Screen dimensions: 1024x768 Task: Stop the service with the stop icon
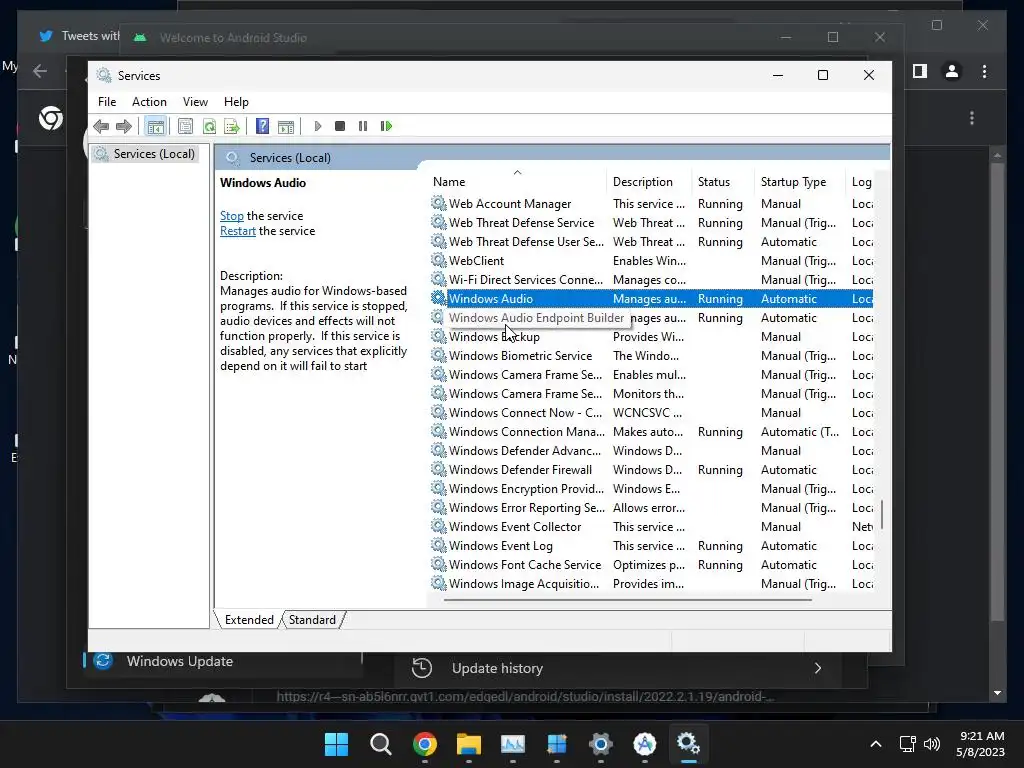point(340,126)
